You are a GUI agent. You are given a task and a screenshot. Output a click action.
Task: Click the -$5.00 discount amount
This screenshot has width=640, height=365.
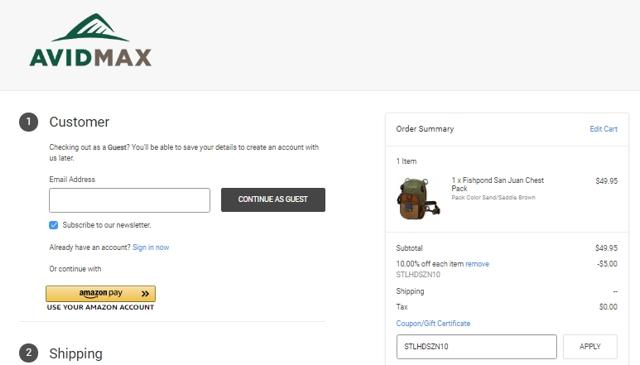tap(607, 264)
